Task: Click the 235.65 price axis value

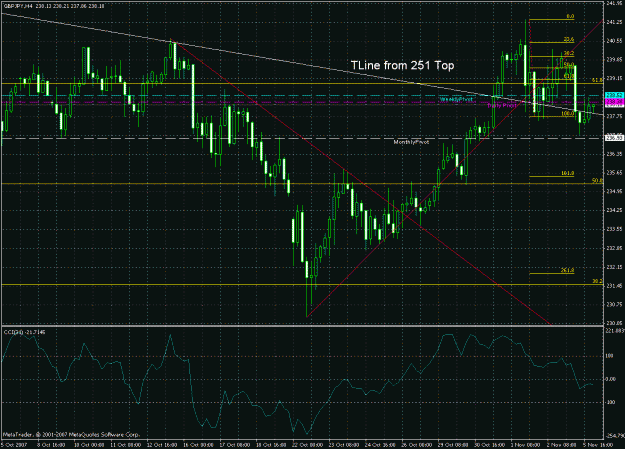Action: coord(615,173)
